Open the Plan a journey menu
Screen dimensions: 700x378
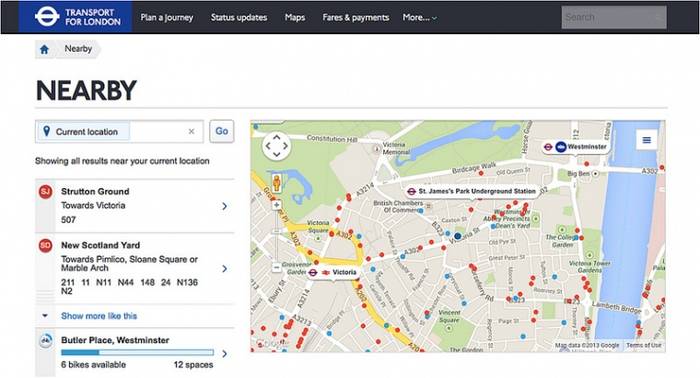(x=167, y=17)
